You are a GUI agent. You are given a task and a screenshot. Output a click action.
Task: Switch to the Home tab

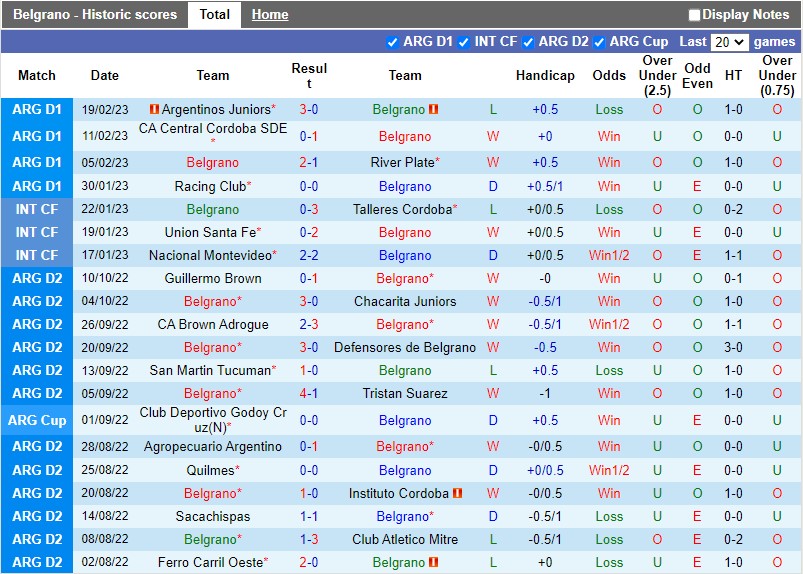point(270,15)
